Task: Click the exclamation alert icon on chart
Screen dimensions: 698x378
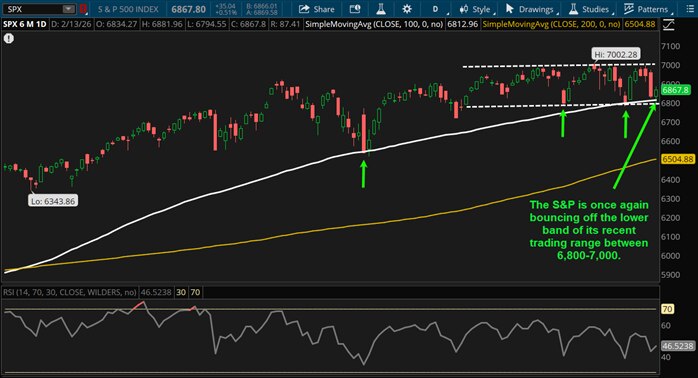Action: point(9,39)
